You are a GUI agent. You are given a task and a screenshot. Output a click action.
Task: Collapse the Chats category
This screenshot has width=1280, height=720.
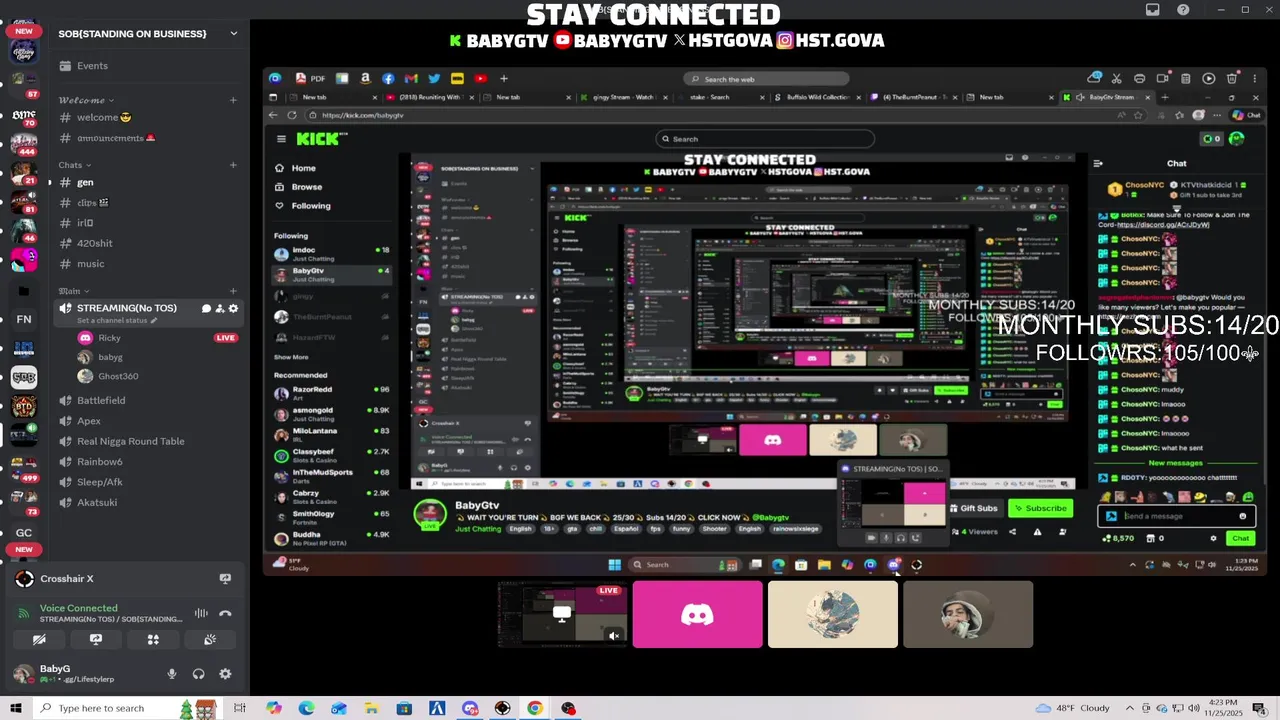(x=74, y=165)
